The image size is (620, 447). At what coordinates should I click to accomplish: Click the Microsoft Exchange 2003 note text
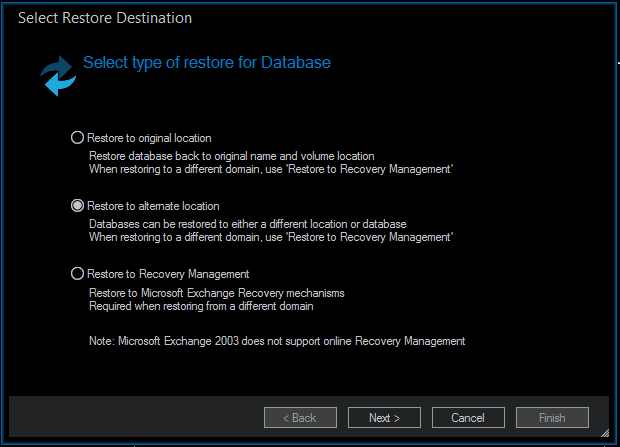click(x=277, y=341)
